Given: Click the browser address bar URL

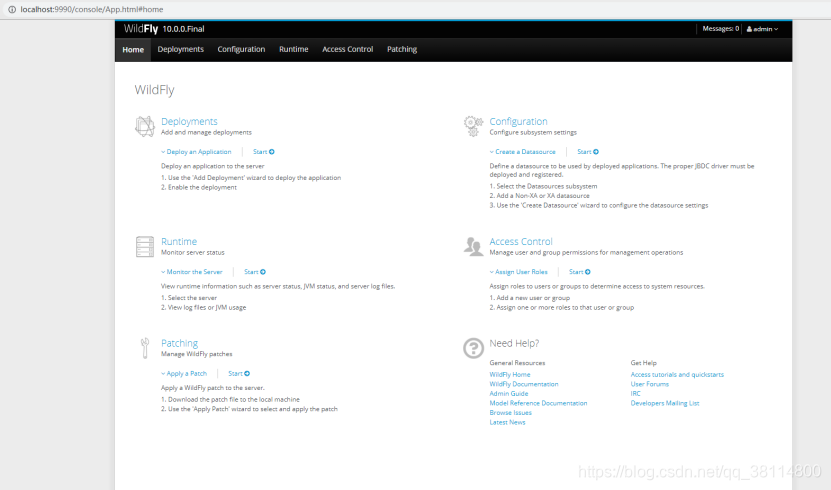Looking at the screenshot, I should point(92,10).
